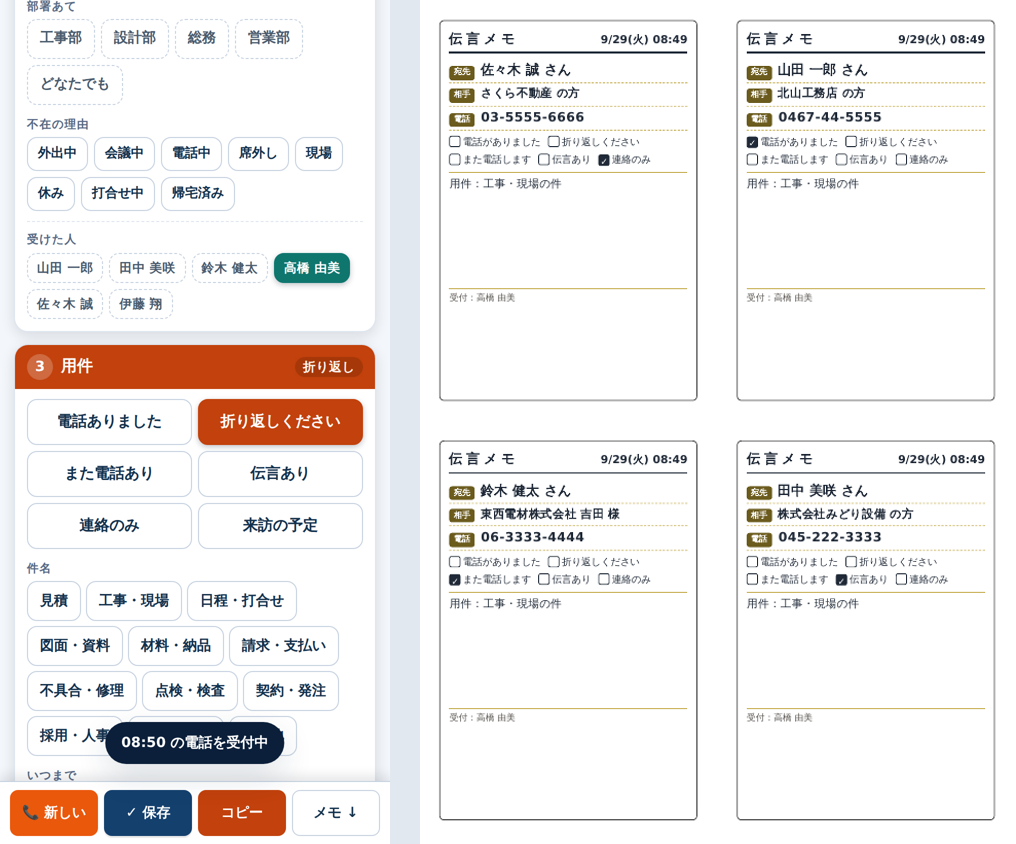The width and height of the screenshot is (1016, 844).
Task: Select the 請求・支払い subject chip
Action: [x=284, y=646]
